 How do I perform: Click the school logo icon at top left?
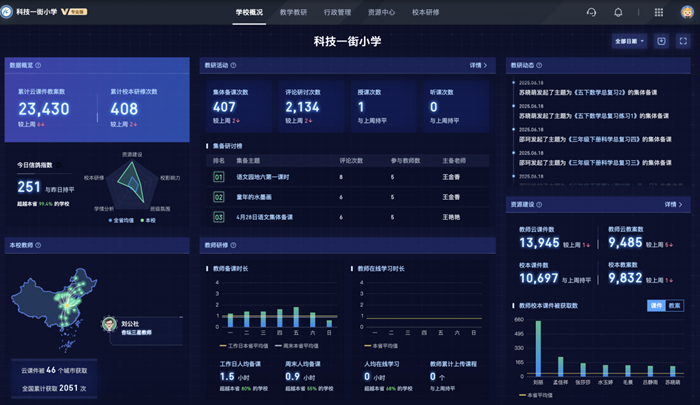tap(9, 12)
